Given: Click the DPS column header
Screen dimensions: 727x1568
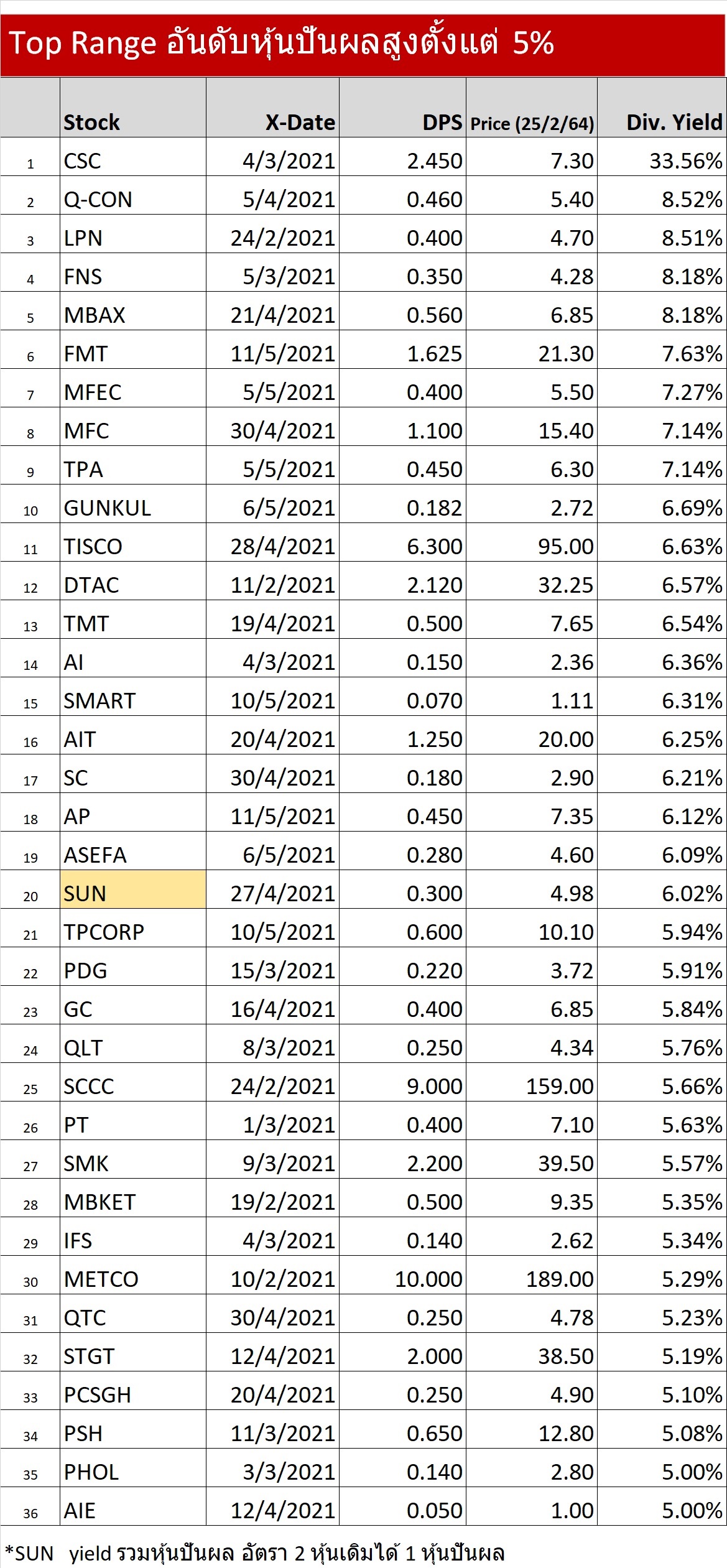Looking at the screenshot, I should click(x=402, y=108).
